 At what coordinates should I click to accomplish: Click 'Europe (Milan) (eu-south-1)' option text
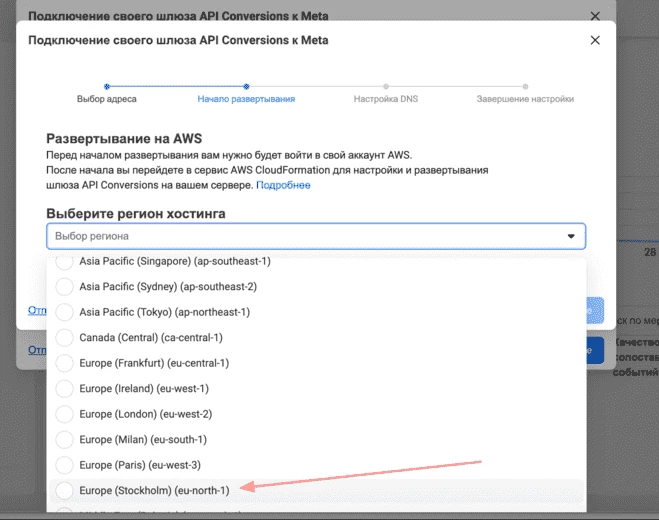point(143,440)
